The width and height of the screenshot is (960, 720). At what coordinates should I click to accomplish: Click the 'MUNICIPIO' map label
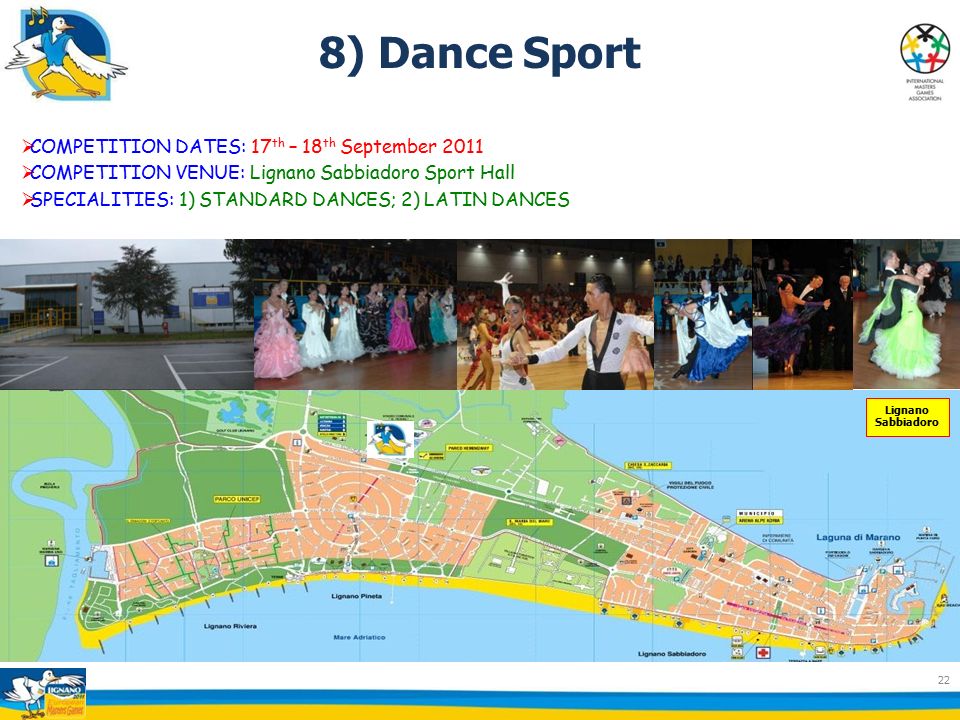pyautogui.click(x=759, y=513)
